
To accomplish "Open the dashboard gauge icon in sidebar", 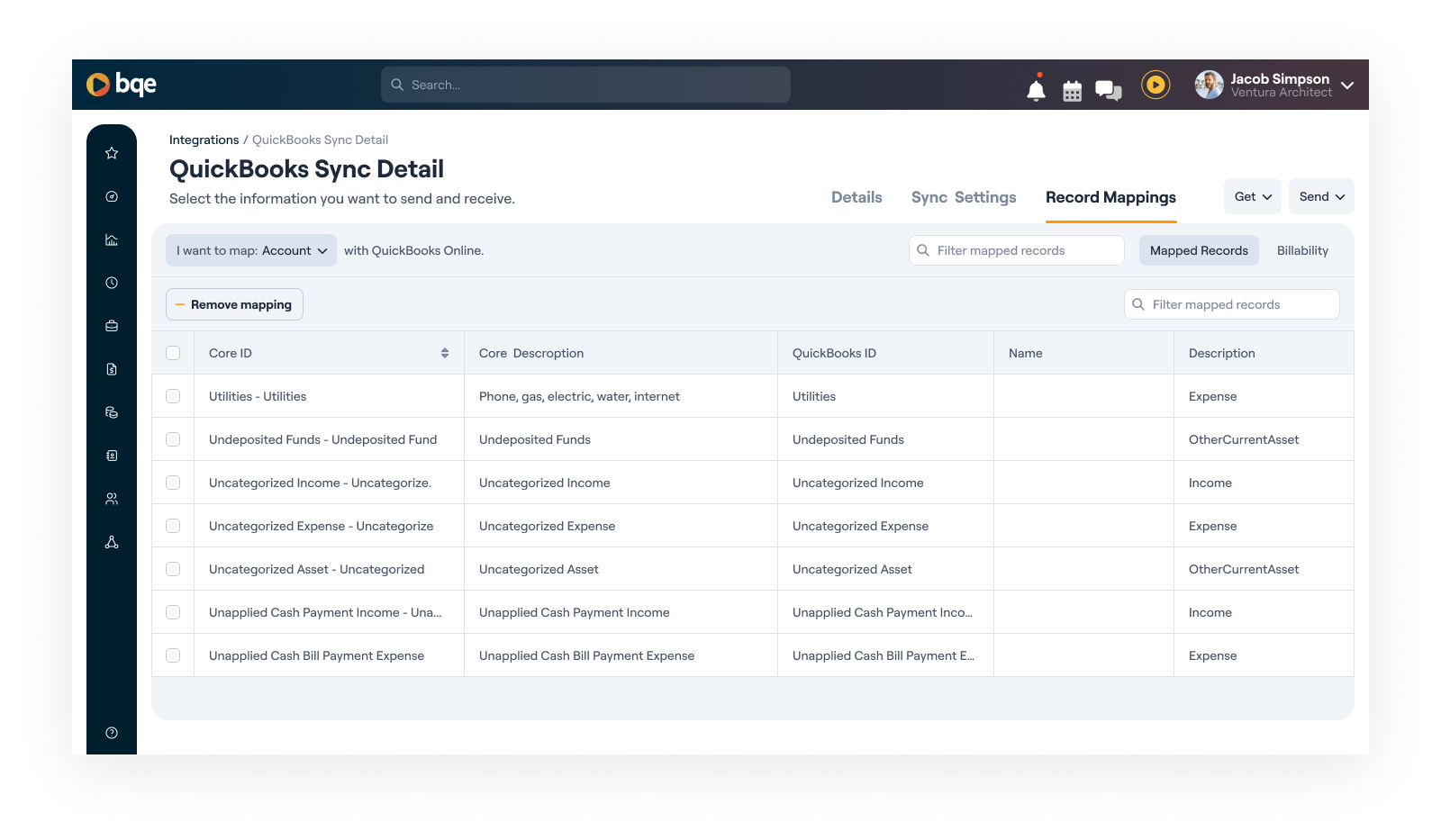I will [111, 196].
